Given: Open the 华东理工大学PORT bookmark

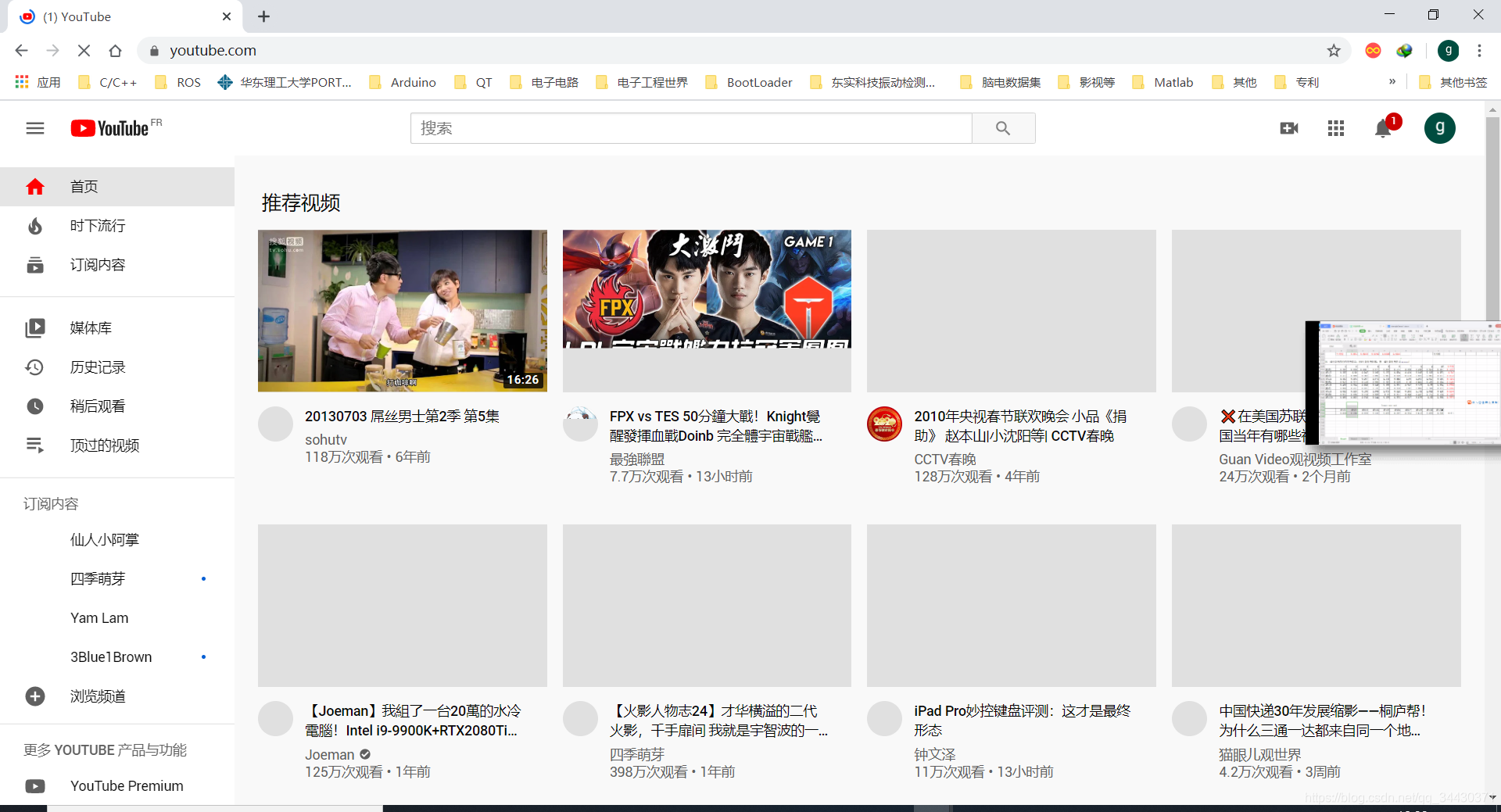Looking at the screenshot, I should [285, 82].
